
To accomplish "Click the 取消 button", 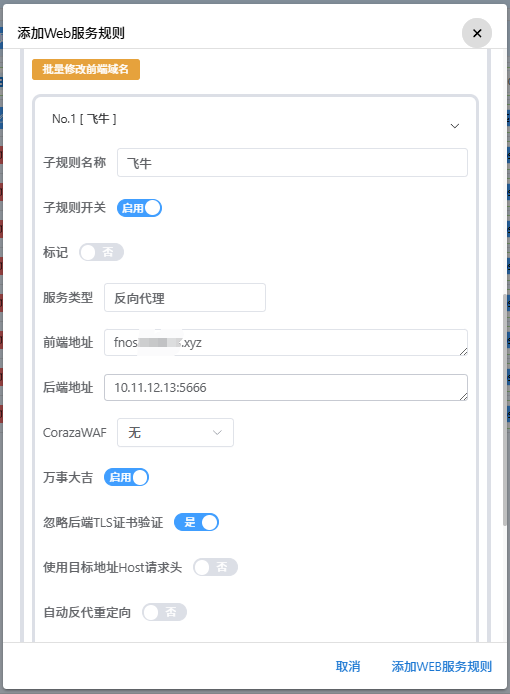I will [x=348, y=667].
